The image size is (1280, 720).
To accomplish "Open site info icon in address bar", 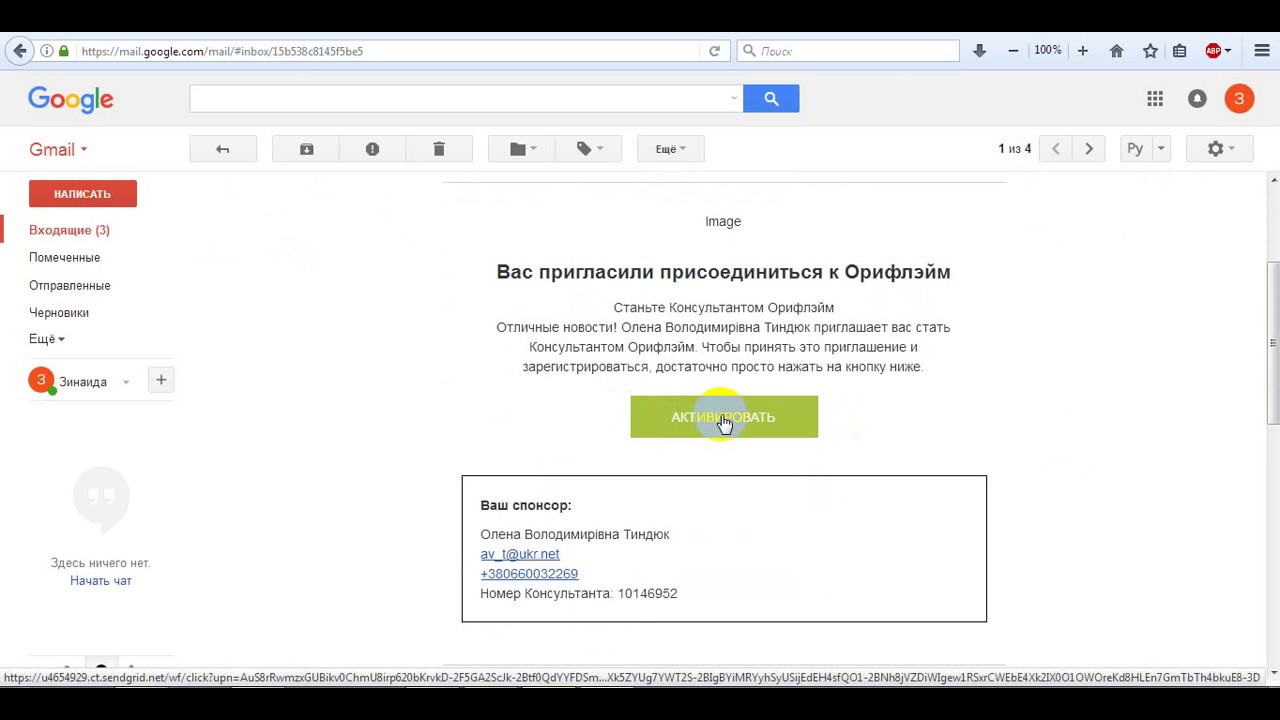I will [47, 51].
